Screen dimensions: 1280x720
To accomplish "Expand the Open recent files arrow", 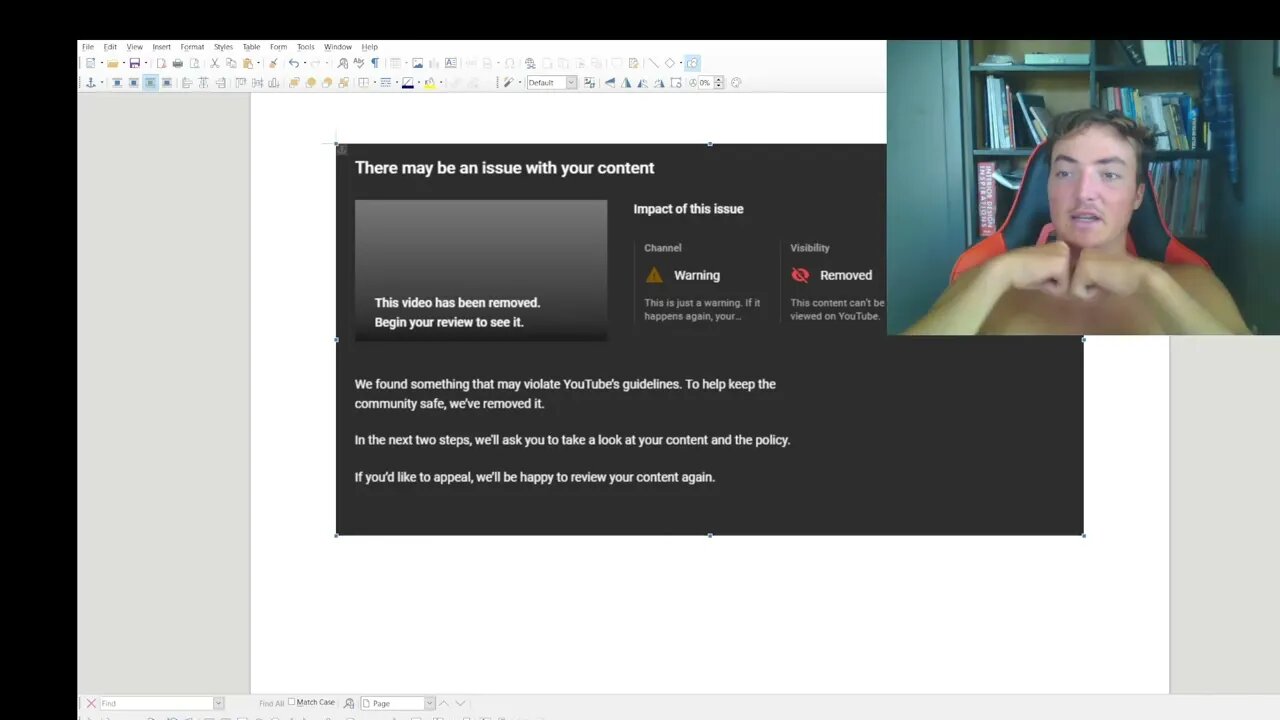I will 123,63.
